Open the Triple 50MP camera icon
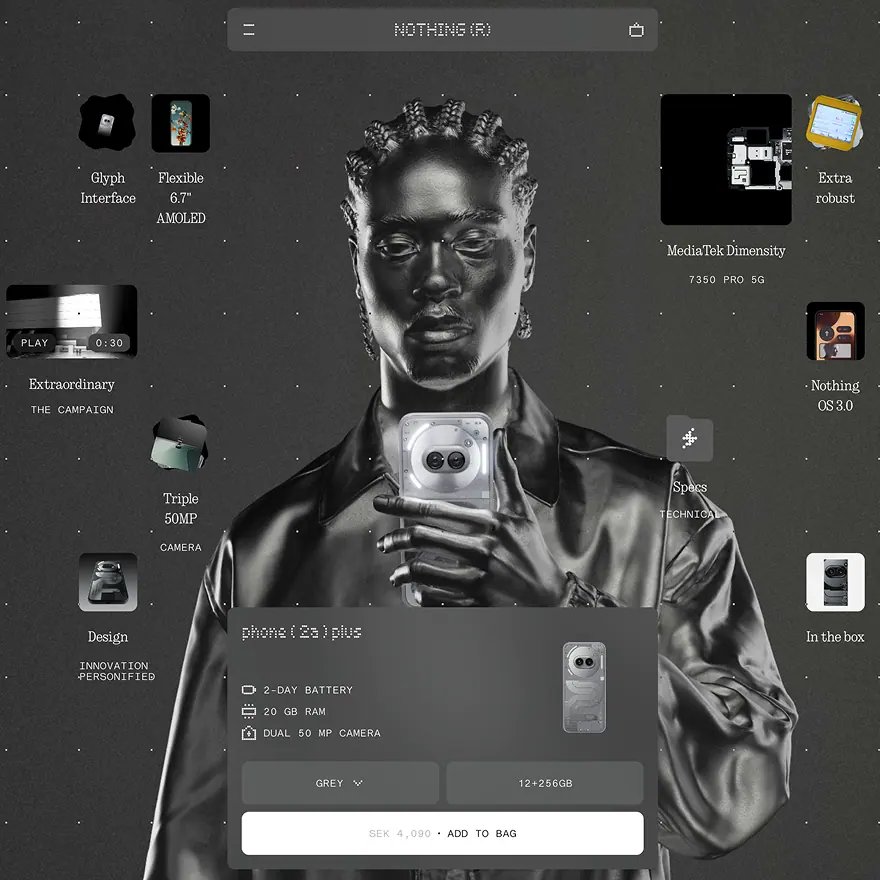880x880 pixels. (x=180, y=443)
